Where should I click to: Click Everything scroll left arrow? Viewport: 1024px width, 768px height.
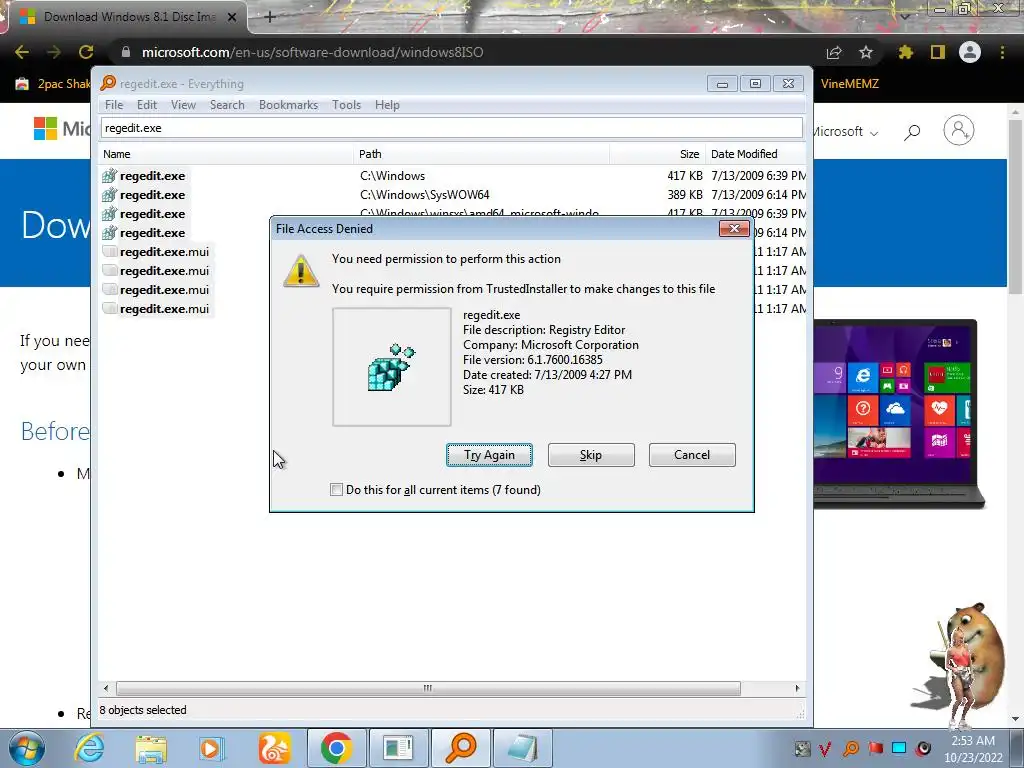coord(106,688)
